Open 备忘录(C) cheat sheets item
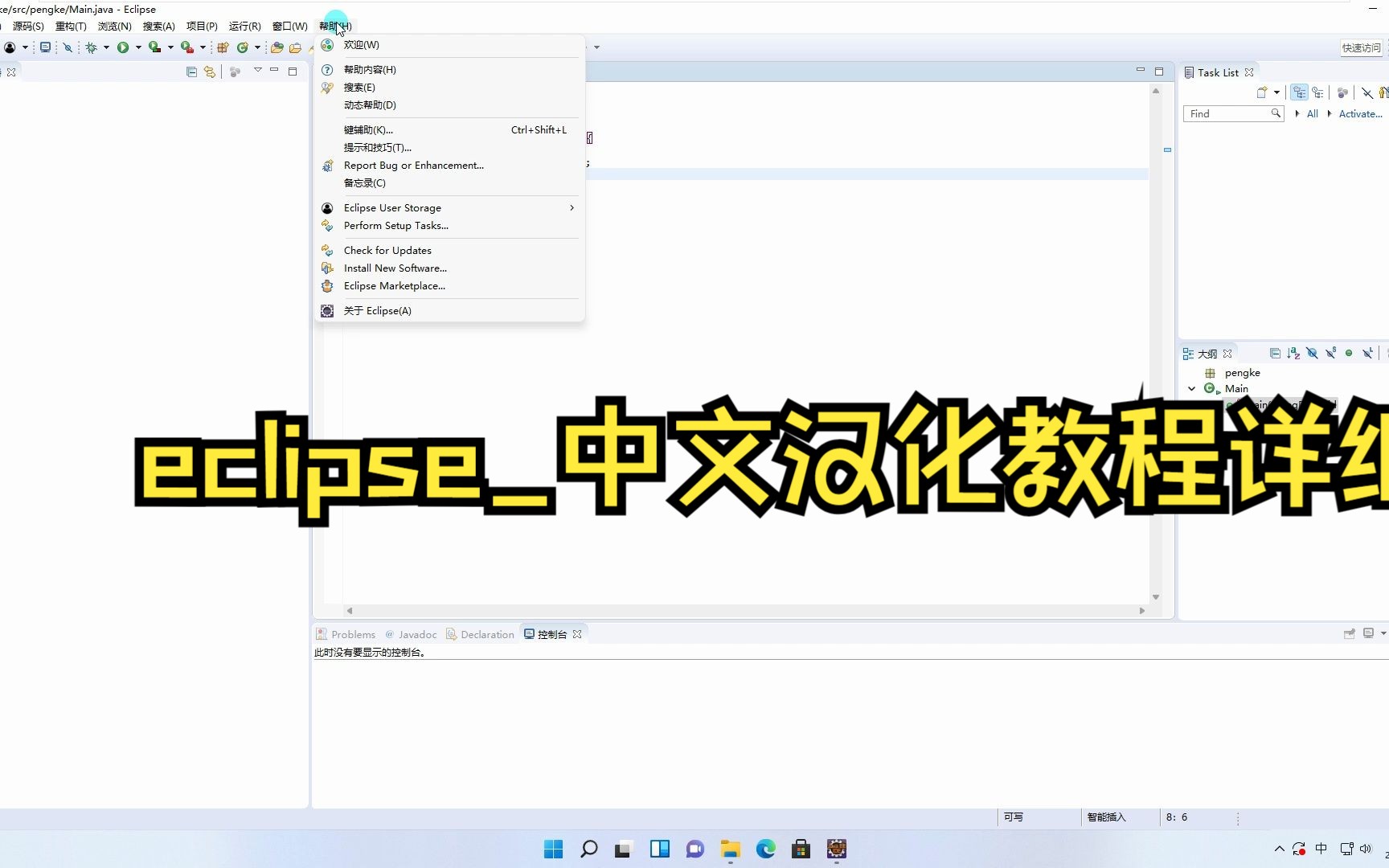Screen dimensions: 1389x868 [449, 183]
